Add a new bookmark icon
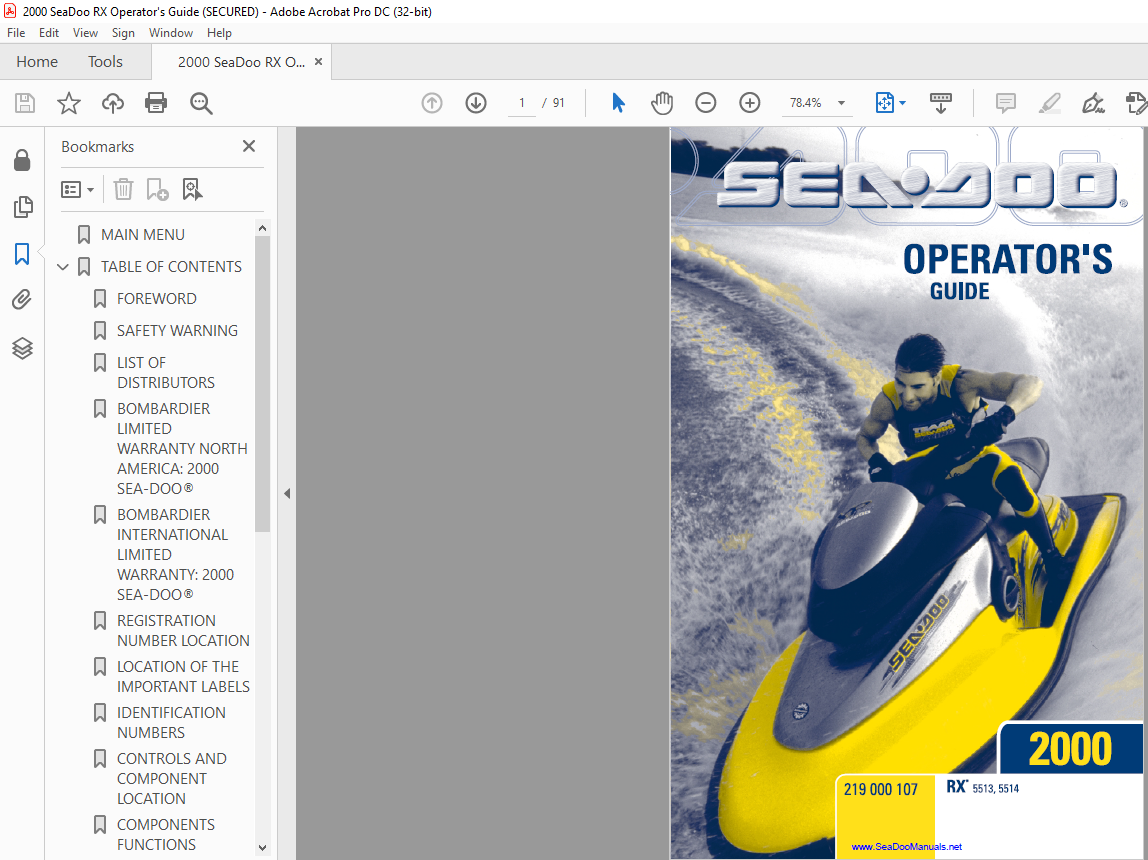1148x860 pixels. pos(157,190)
